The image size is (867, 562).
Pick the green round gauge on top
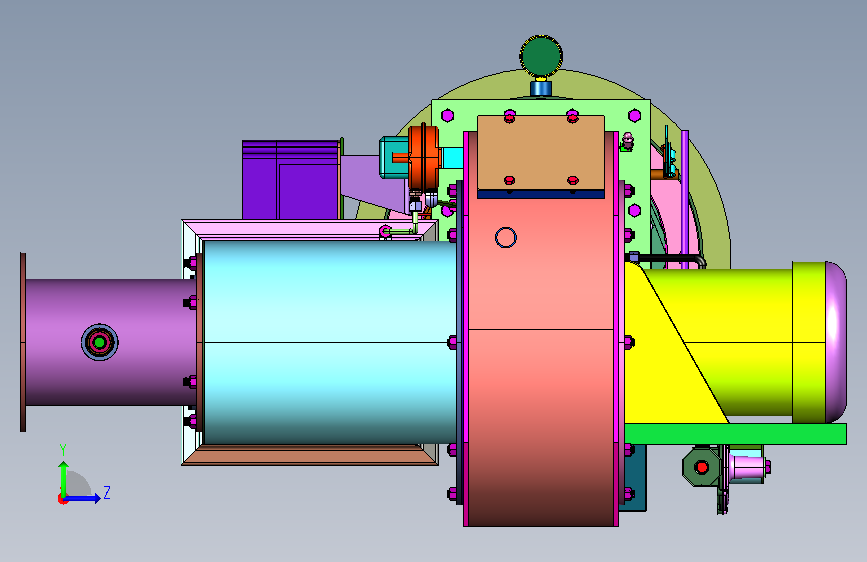click(541, 56)
